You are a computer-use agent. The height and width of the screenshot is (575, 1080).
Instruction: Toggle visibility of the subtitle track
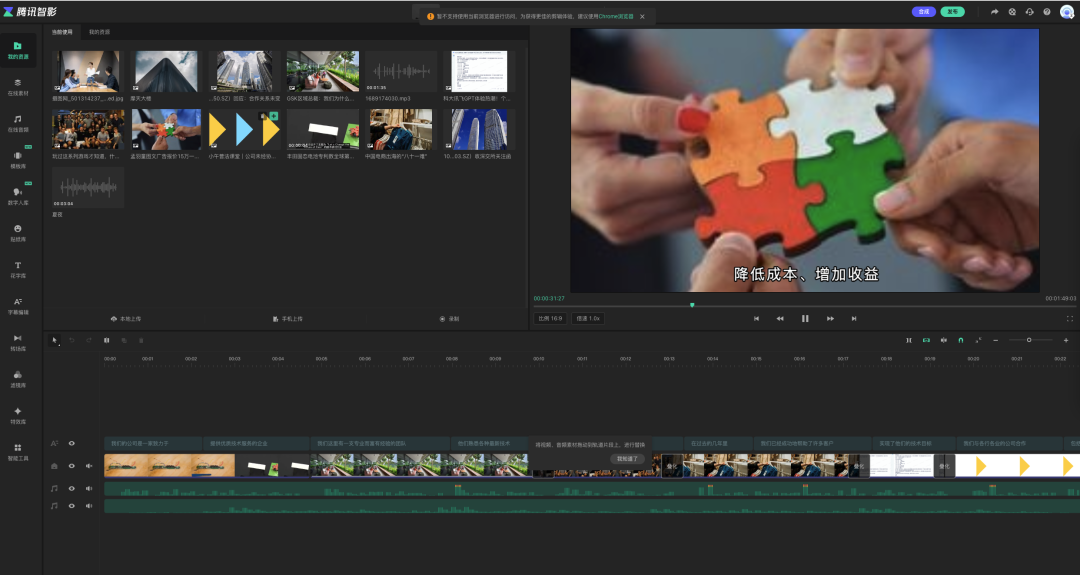click(71, 443)
